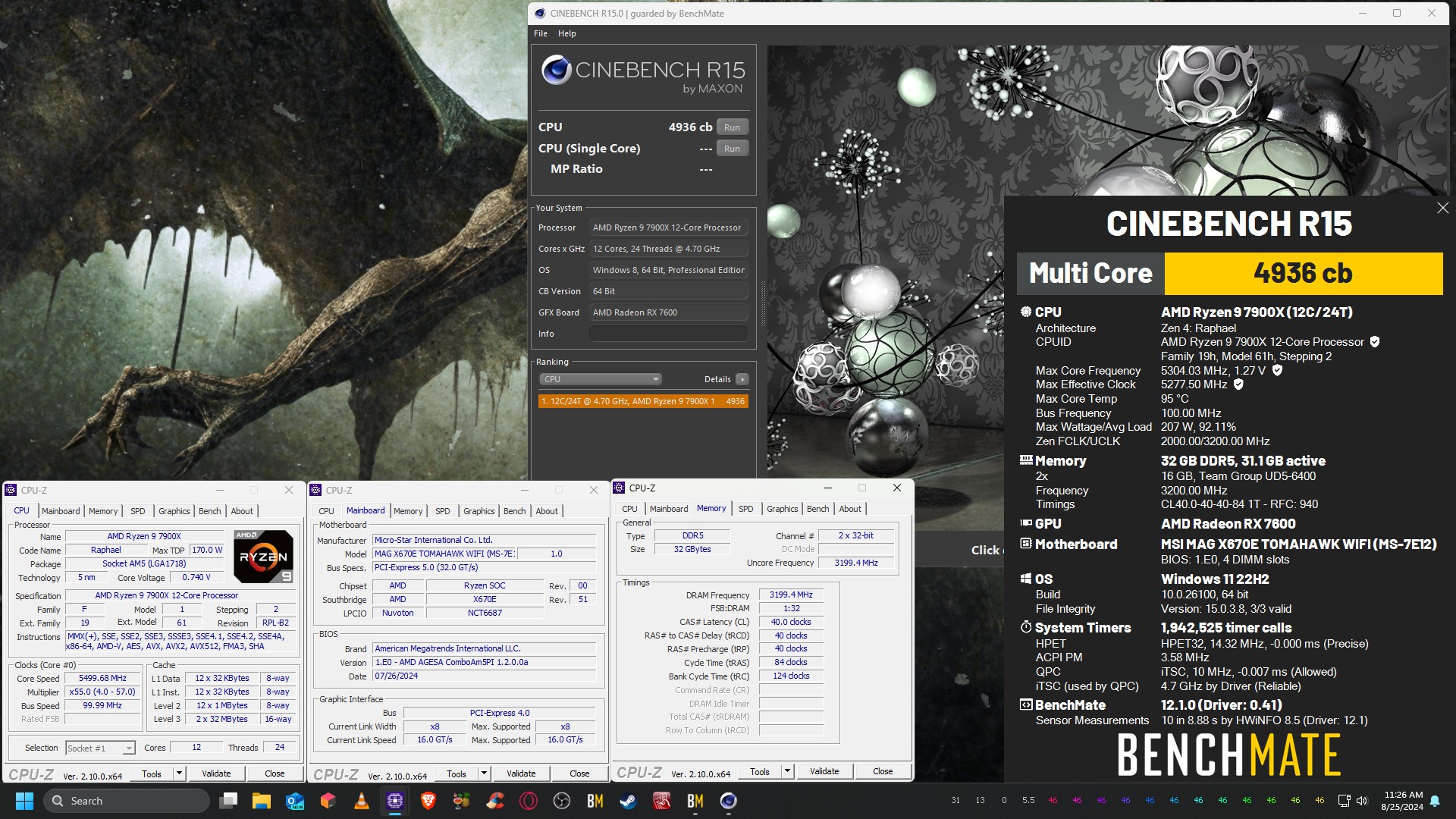Click the DRAM Frequency value 3199.4 MHz
Screen dimensions: 1456x819
click(x=791, y=595)
